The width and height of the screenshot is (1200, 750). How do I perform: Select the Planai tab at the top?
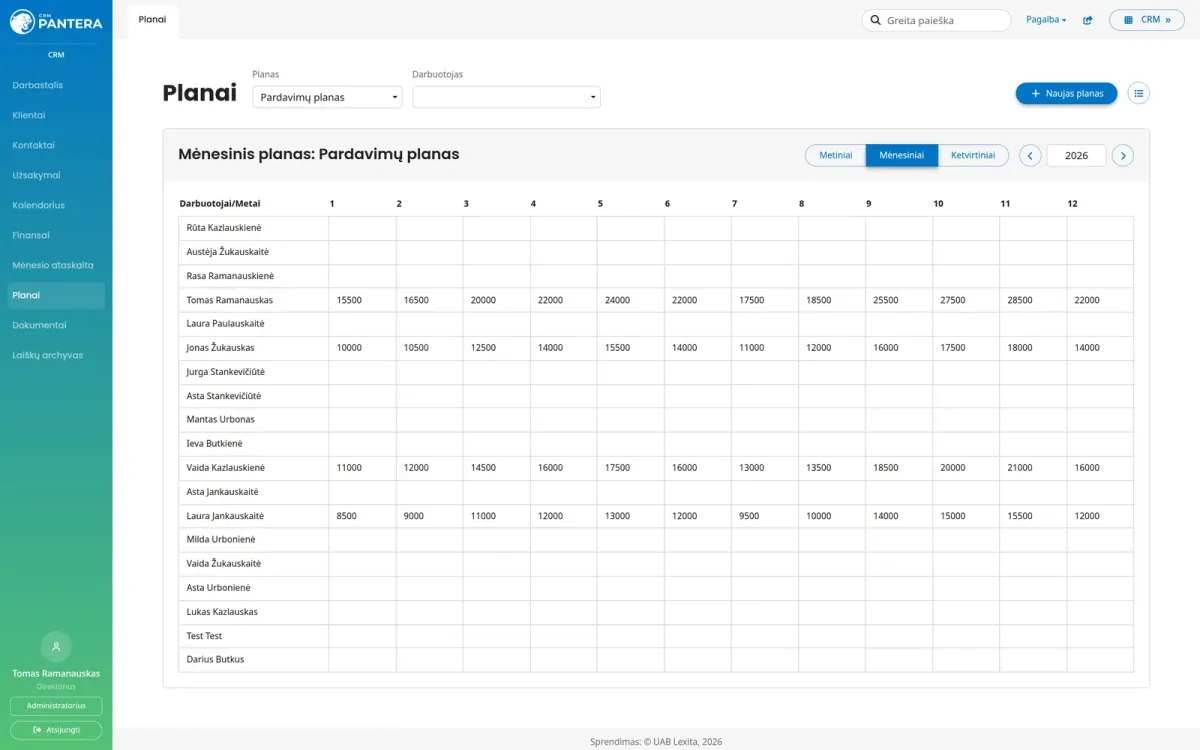[152, 20]
